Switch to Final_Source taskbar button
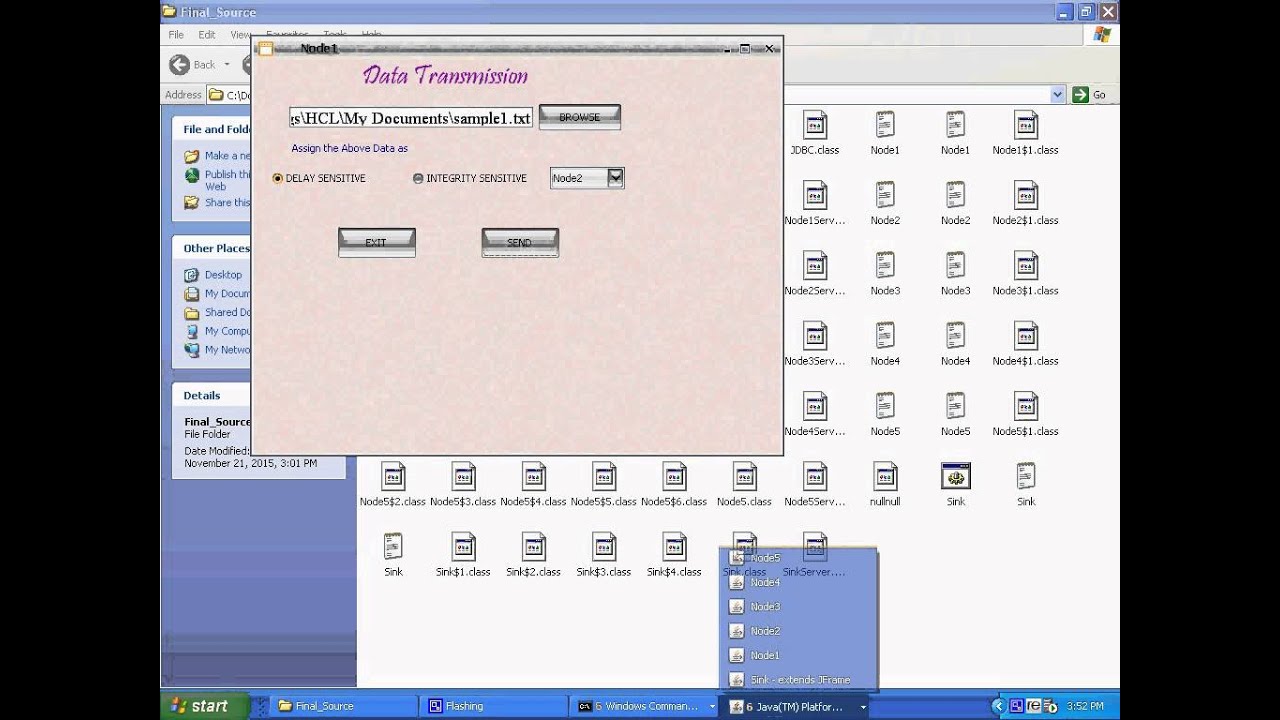The height and width of the screenshot is (720, 1280). pos(343,706)
